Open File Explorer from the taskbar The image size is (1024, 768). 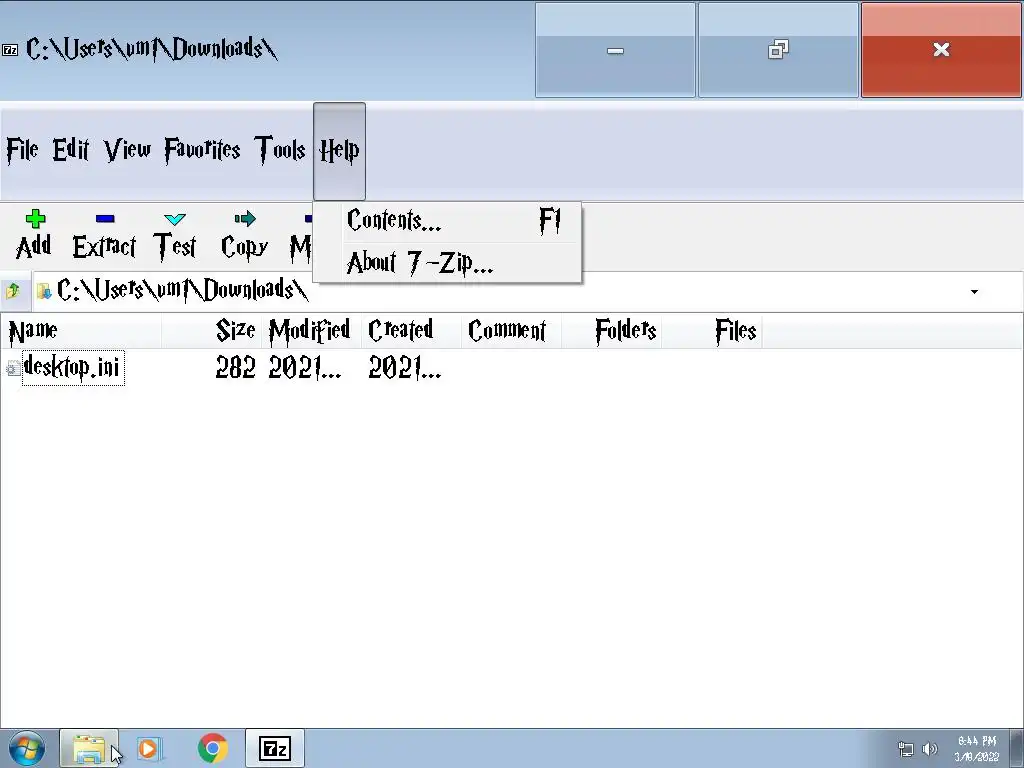89,748
